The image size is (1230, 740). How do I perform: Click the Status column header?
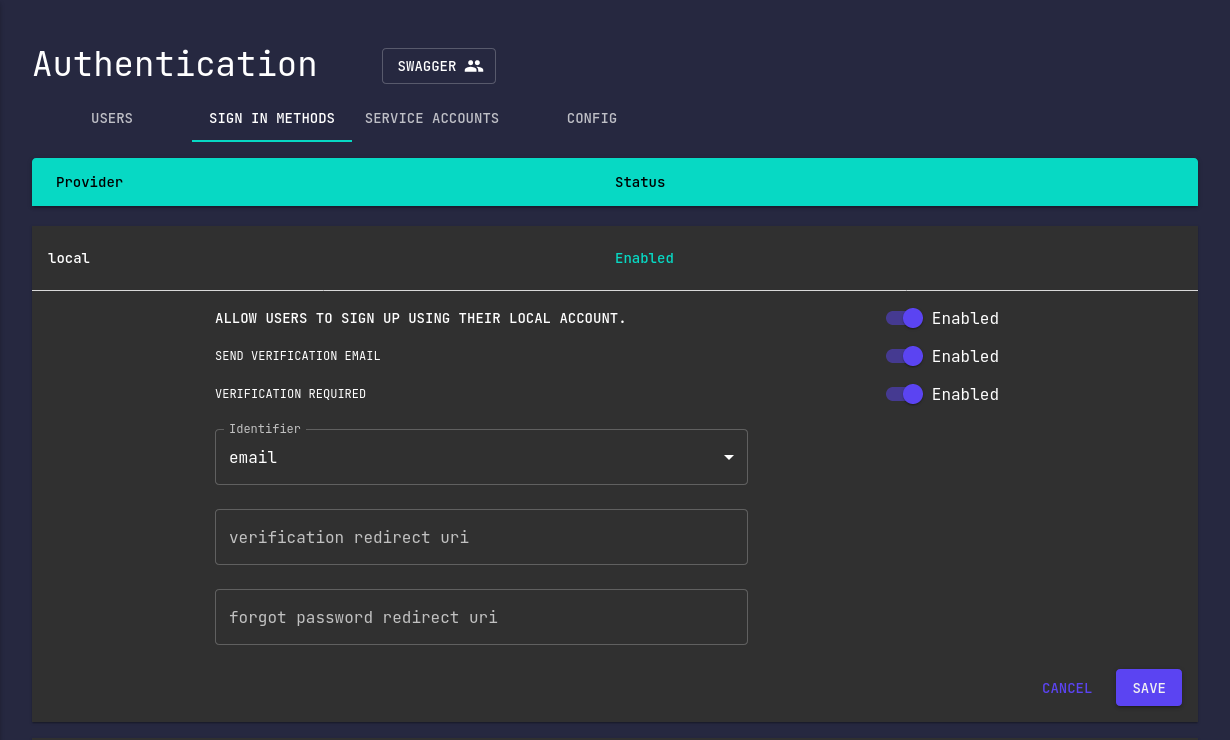(x=640, y=182)
